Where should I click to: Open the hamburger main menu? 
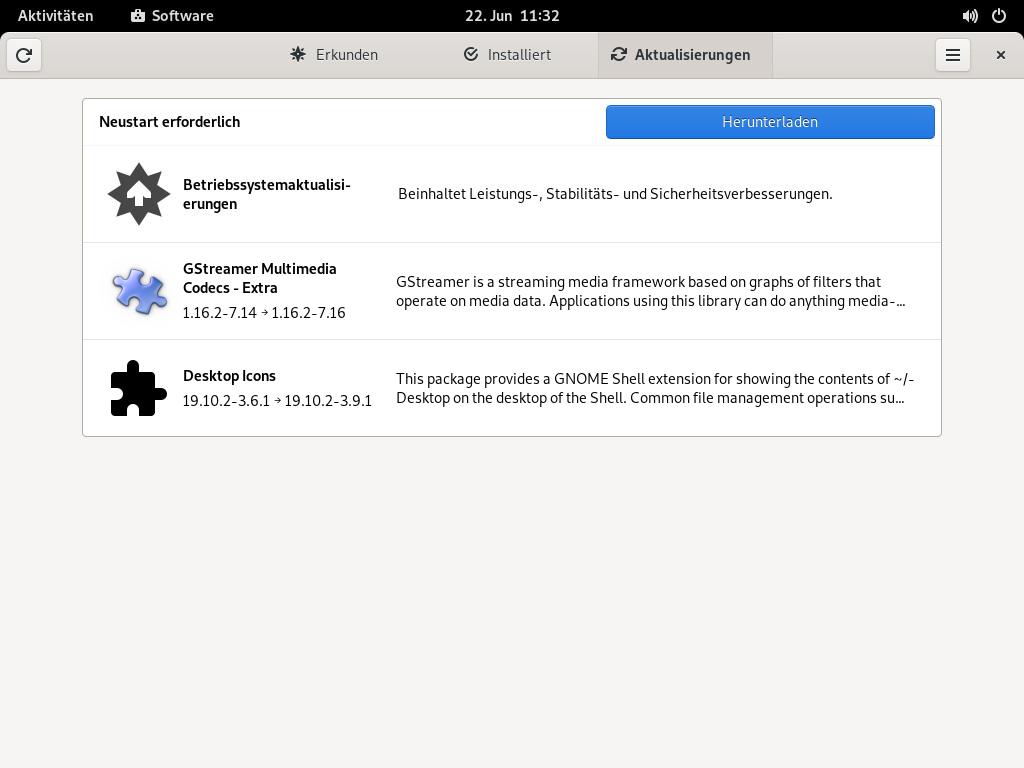(x=953, y=55)
